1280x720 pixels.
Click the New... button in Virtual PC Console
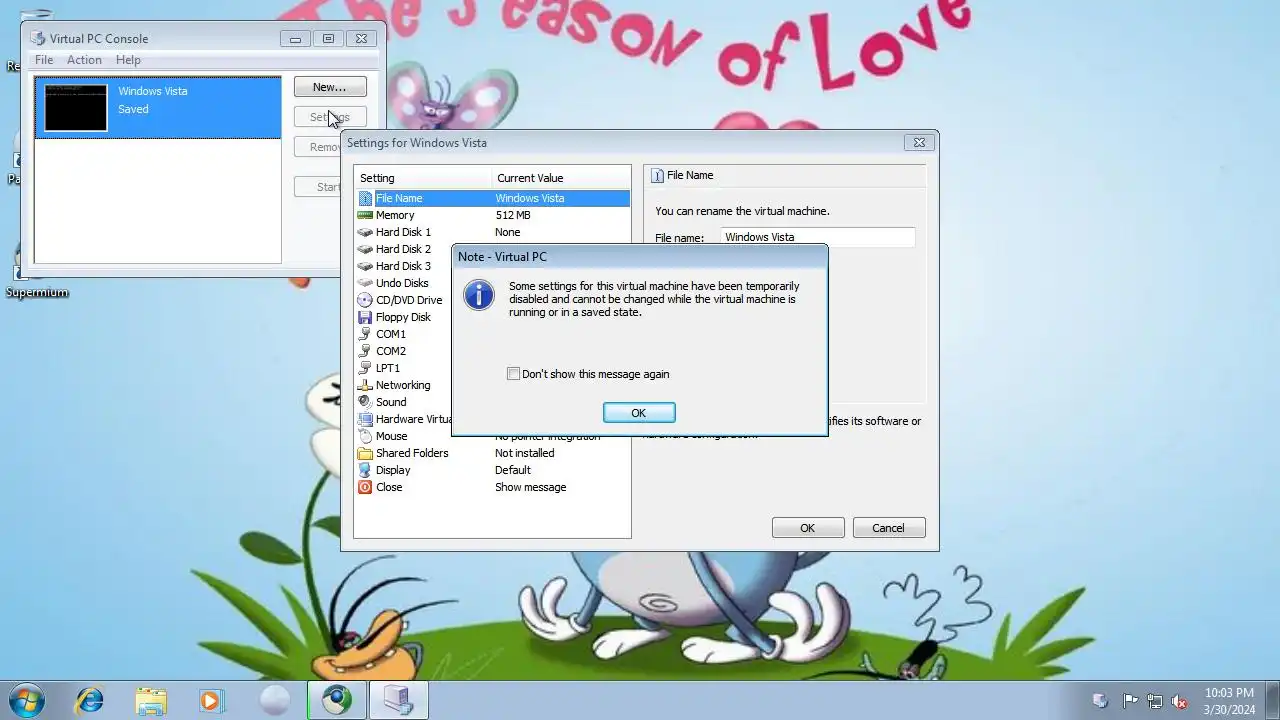point(330,87)
